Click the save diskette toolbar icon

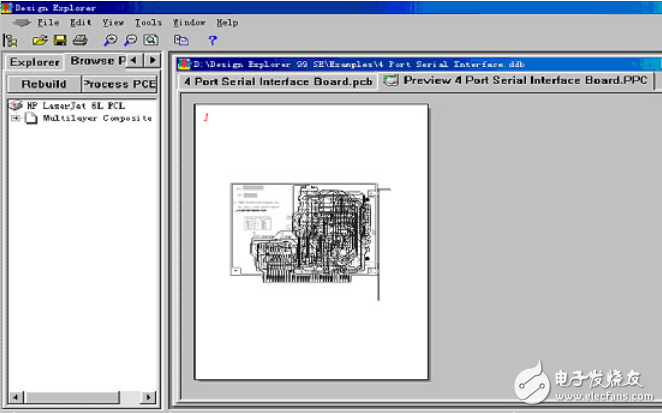[60, 40]
